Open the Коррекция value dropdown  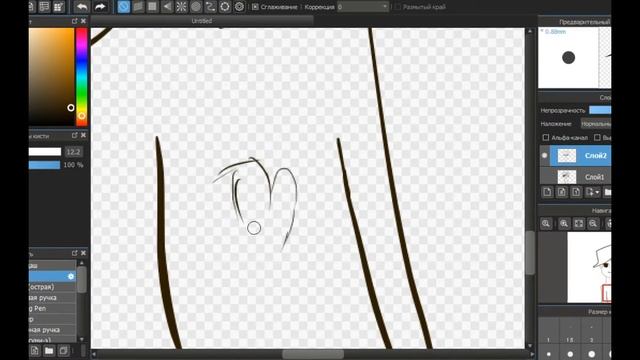tap(362, 7)
